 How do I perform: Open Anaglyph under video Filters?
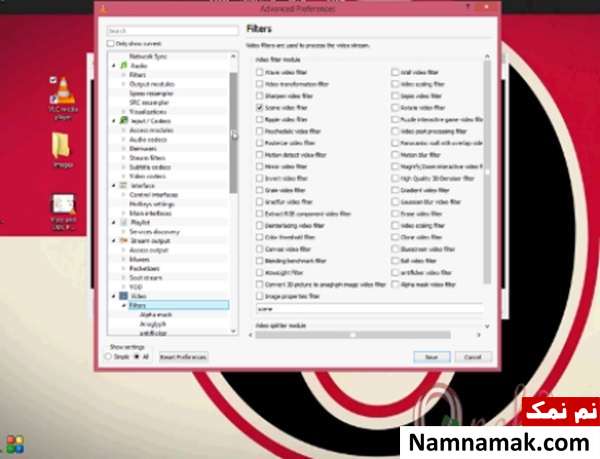tap(153, 324)
